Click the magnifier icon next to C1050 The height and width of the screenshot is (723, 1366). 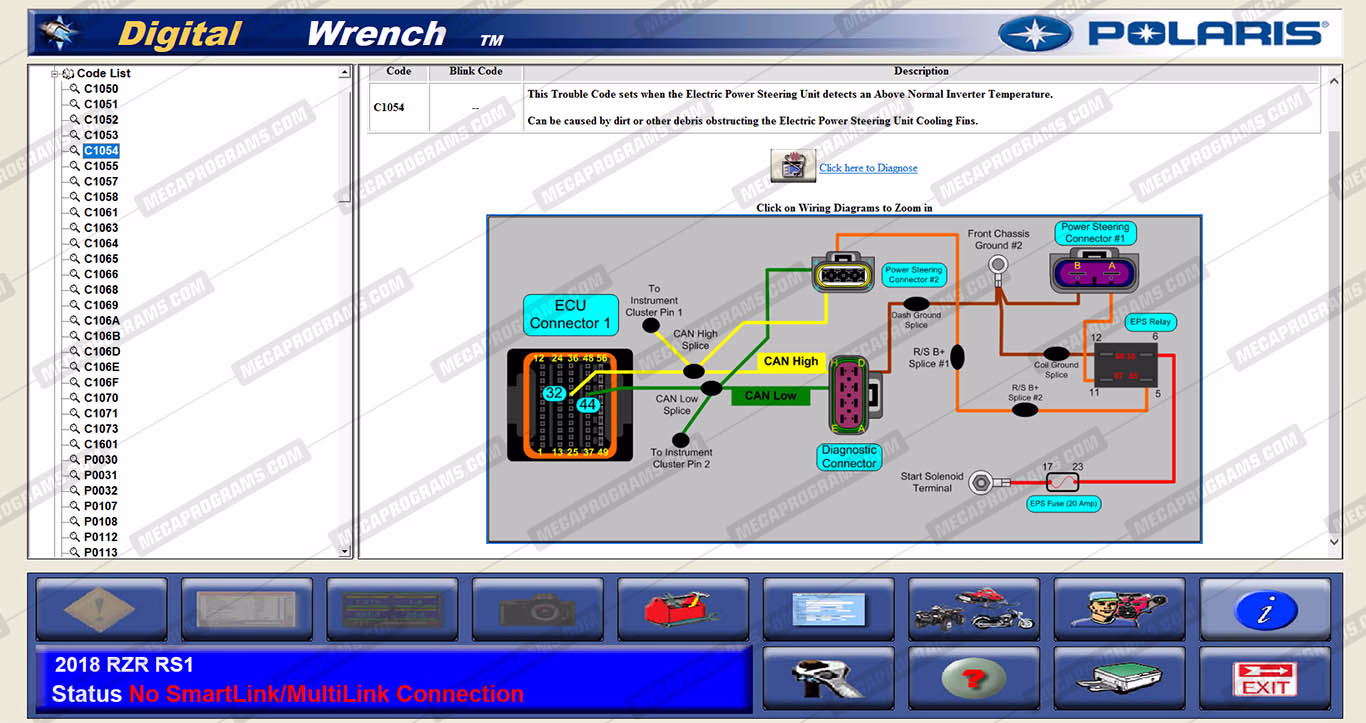[74, 89]
